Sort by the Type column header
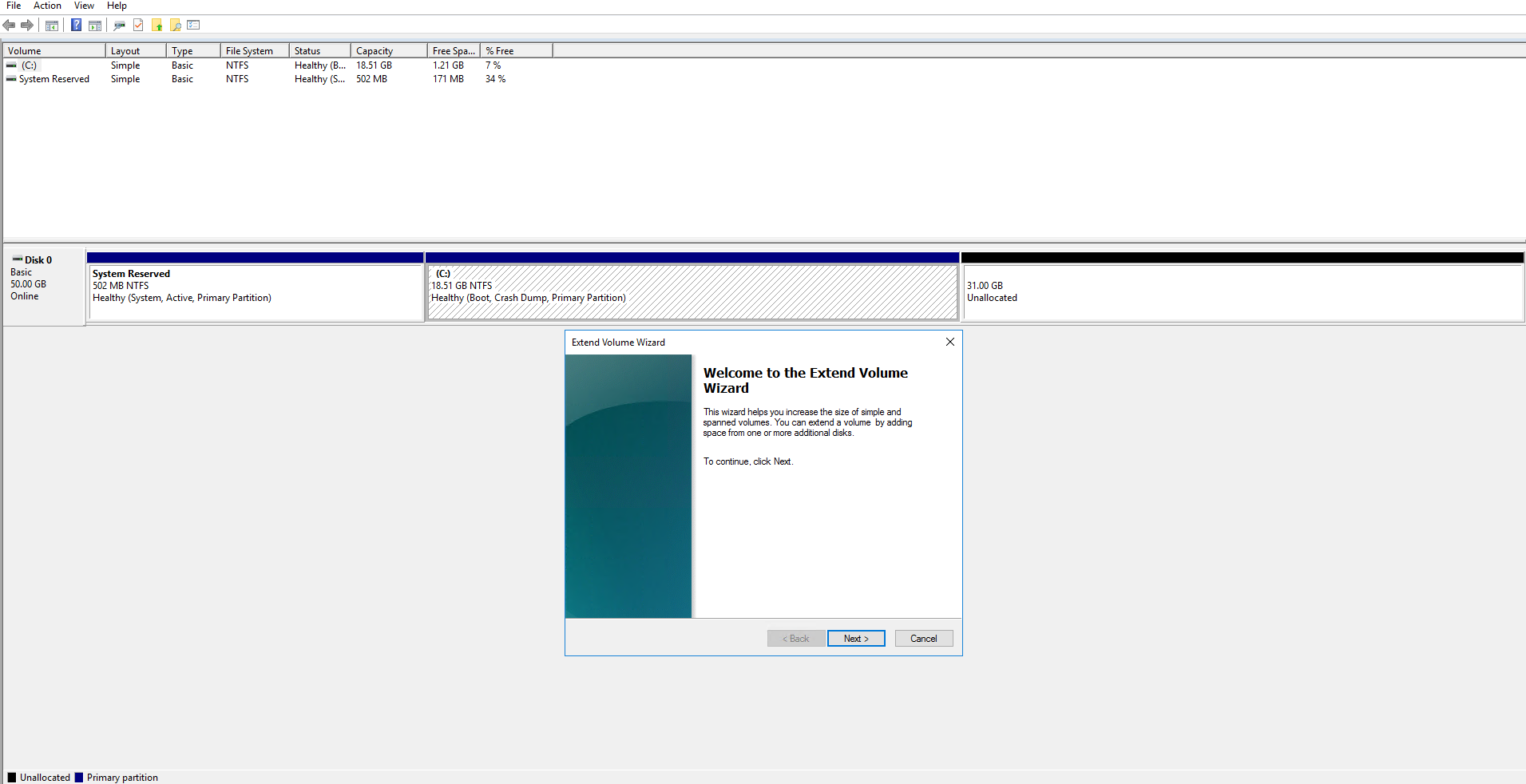This screenshot has width=1526, height=784. coord(193,50)
